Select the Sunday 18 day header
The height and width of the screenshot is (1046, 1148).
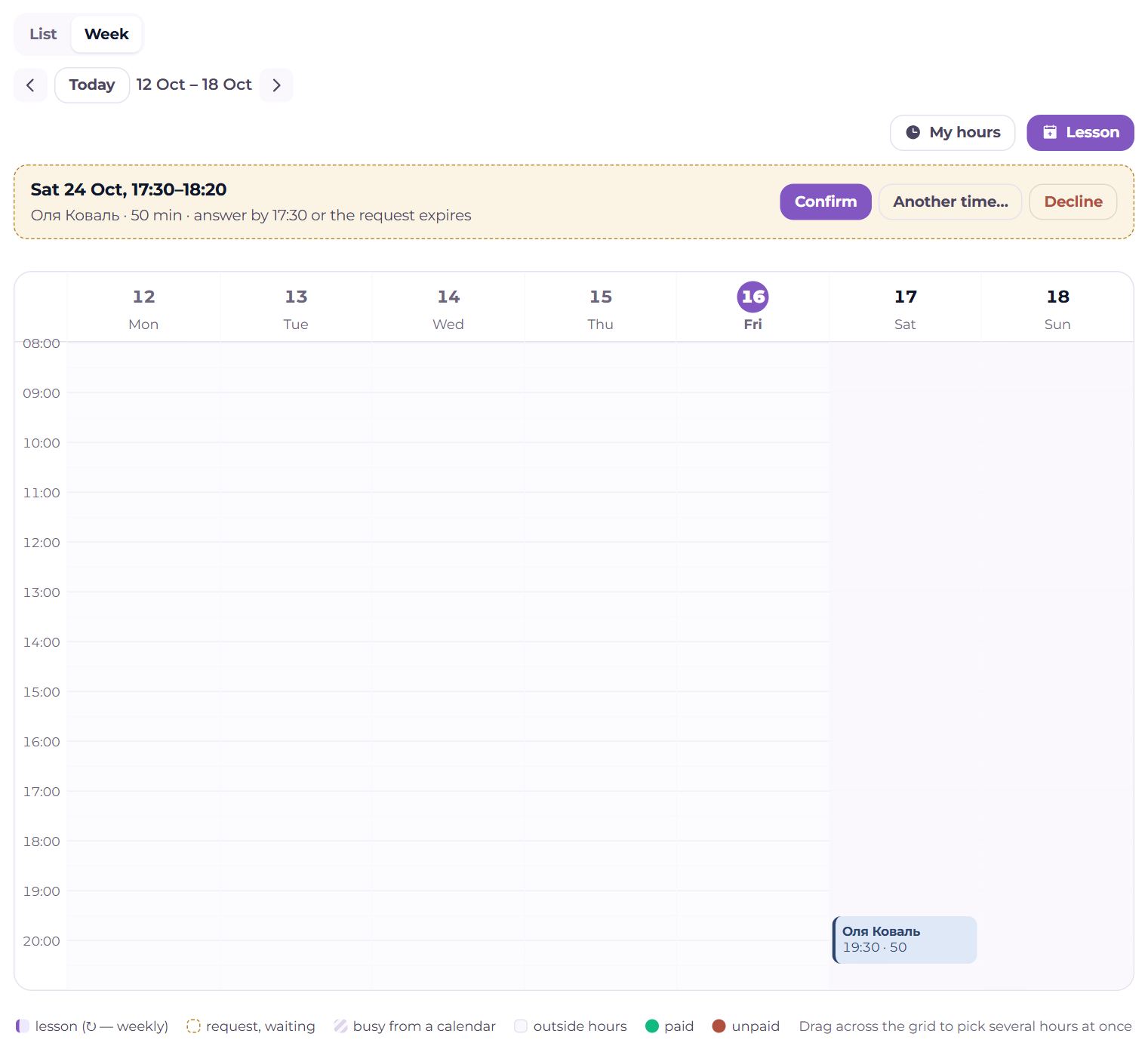tap(1057, 309)
